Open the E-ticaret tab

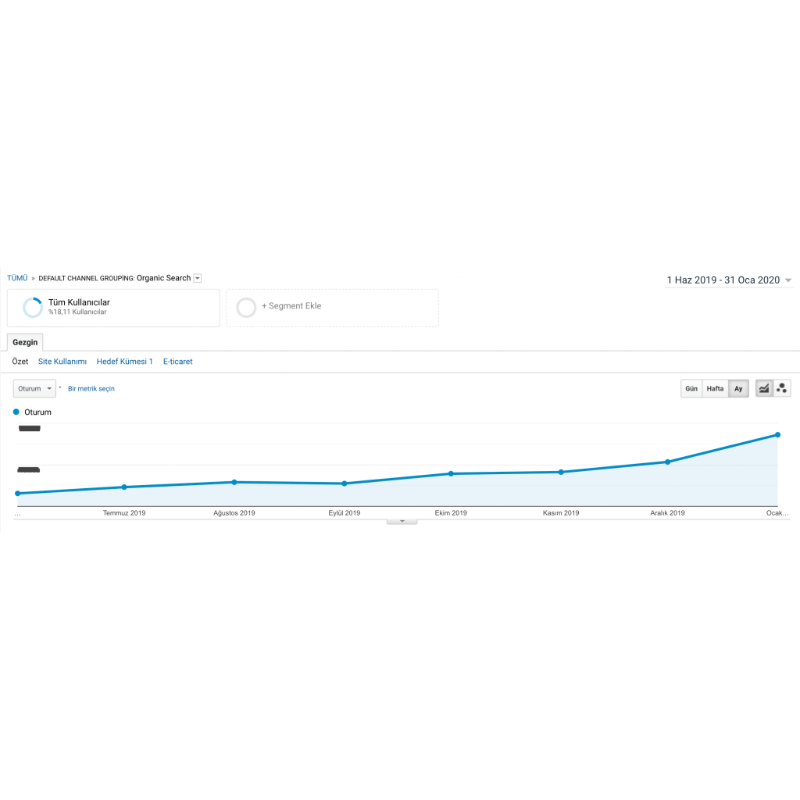(178, 361)
